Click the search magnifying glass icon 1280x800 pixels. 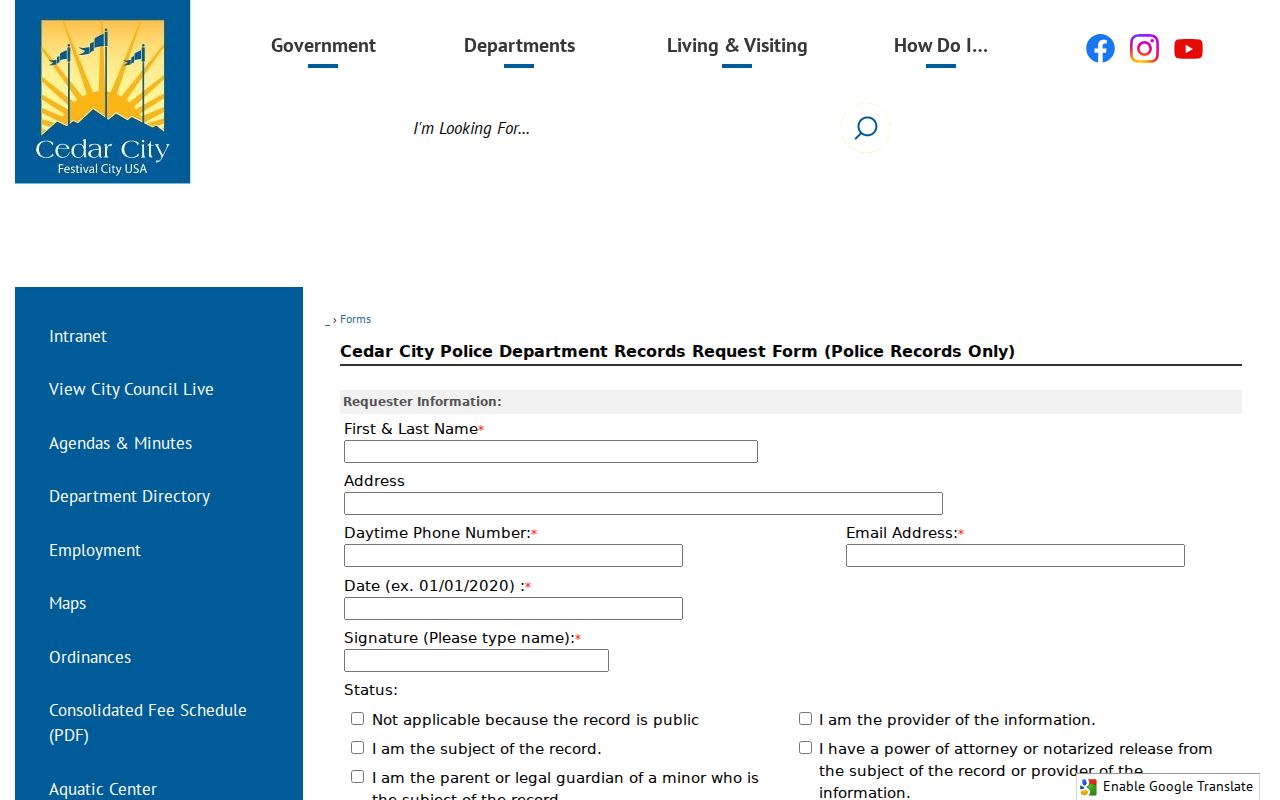pos(865,128)
